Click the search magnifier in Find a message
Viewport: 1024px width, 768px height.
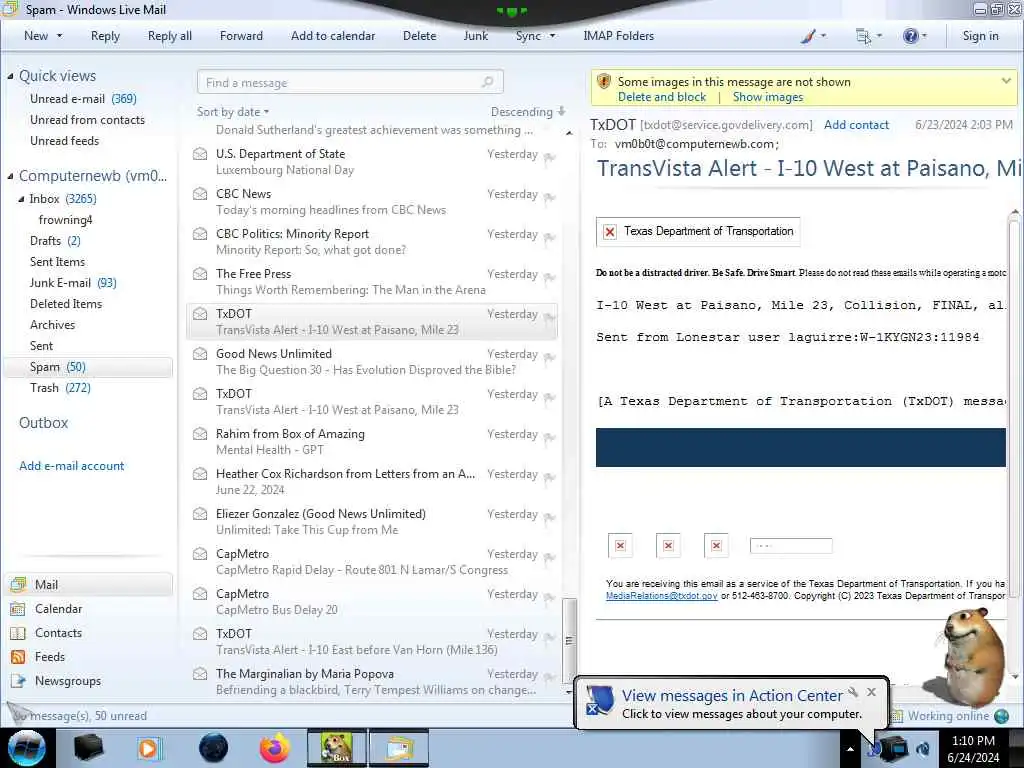487,82
